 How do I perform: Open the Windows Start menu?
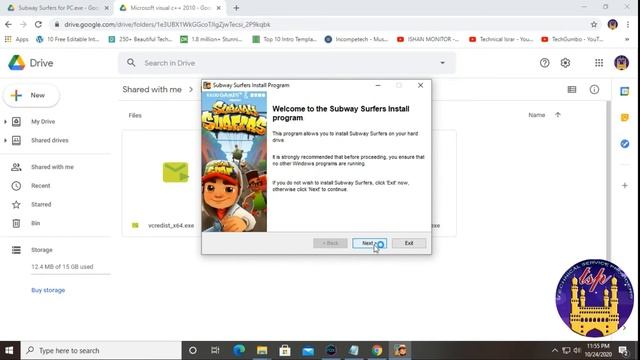(x=9, y=350)
